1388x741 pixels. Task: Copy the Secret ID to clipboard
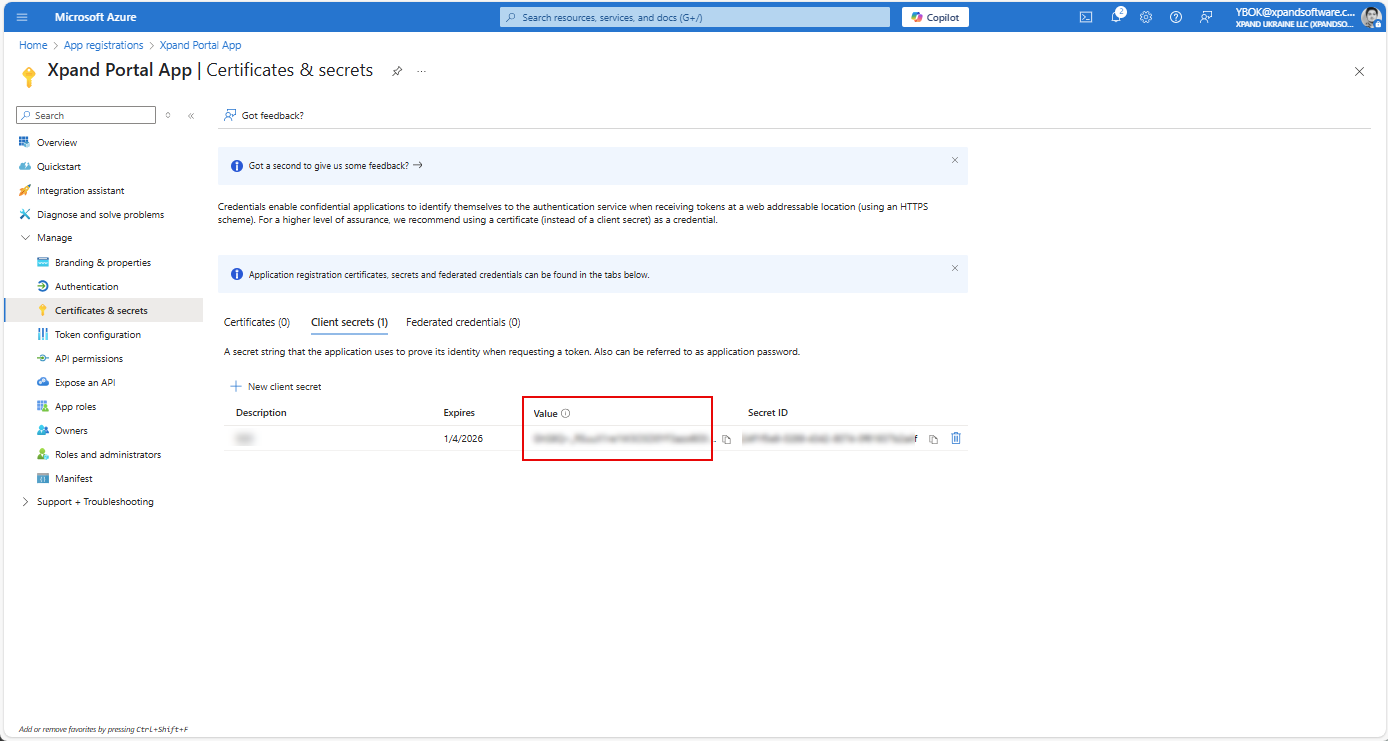pos(933,439)
